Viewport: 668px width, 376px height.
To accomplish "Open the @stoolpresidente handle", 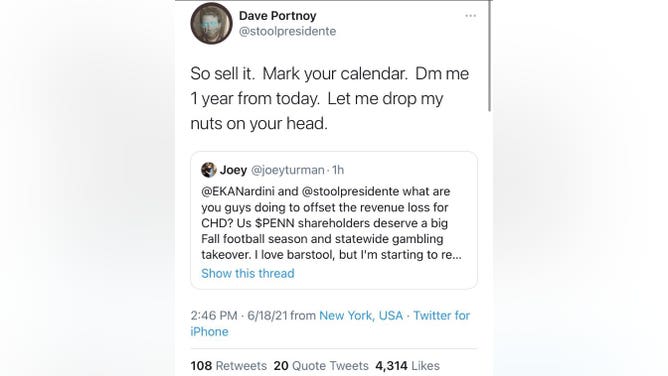I will [x=288, y=32].
